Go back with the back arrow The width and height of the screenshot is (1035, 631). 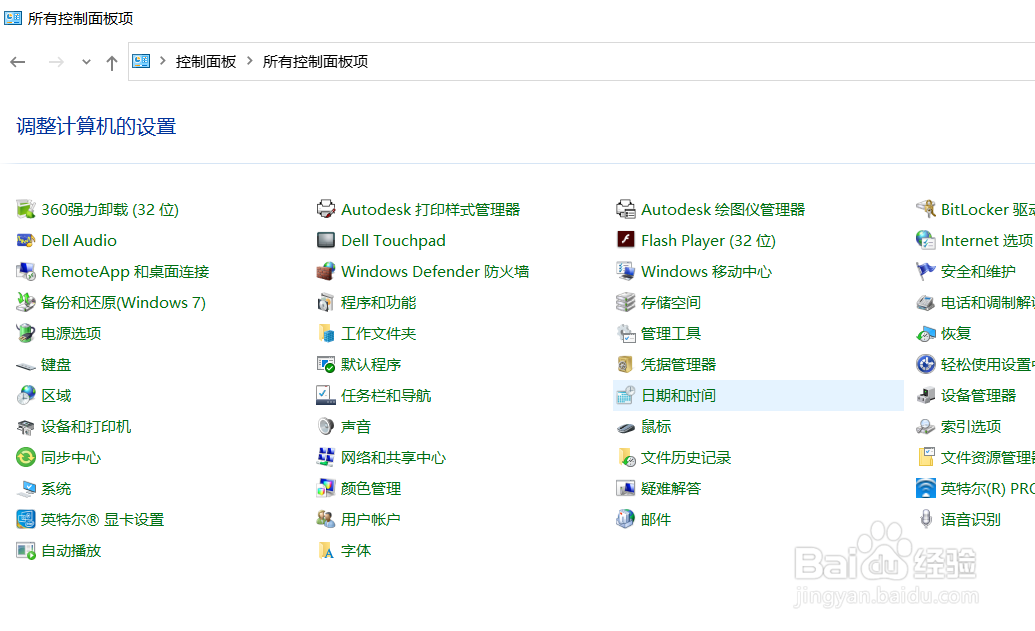coord(18,62)
